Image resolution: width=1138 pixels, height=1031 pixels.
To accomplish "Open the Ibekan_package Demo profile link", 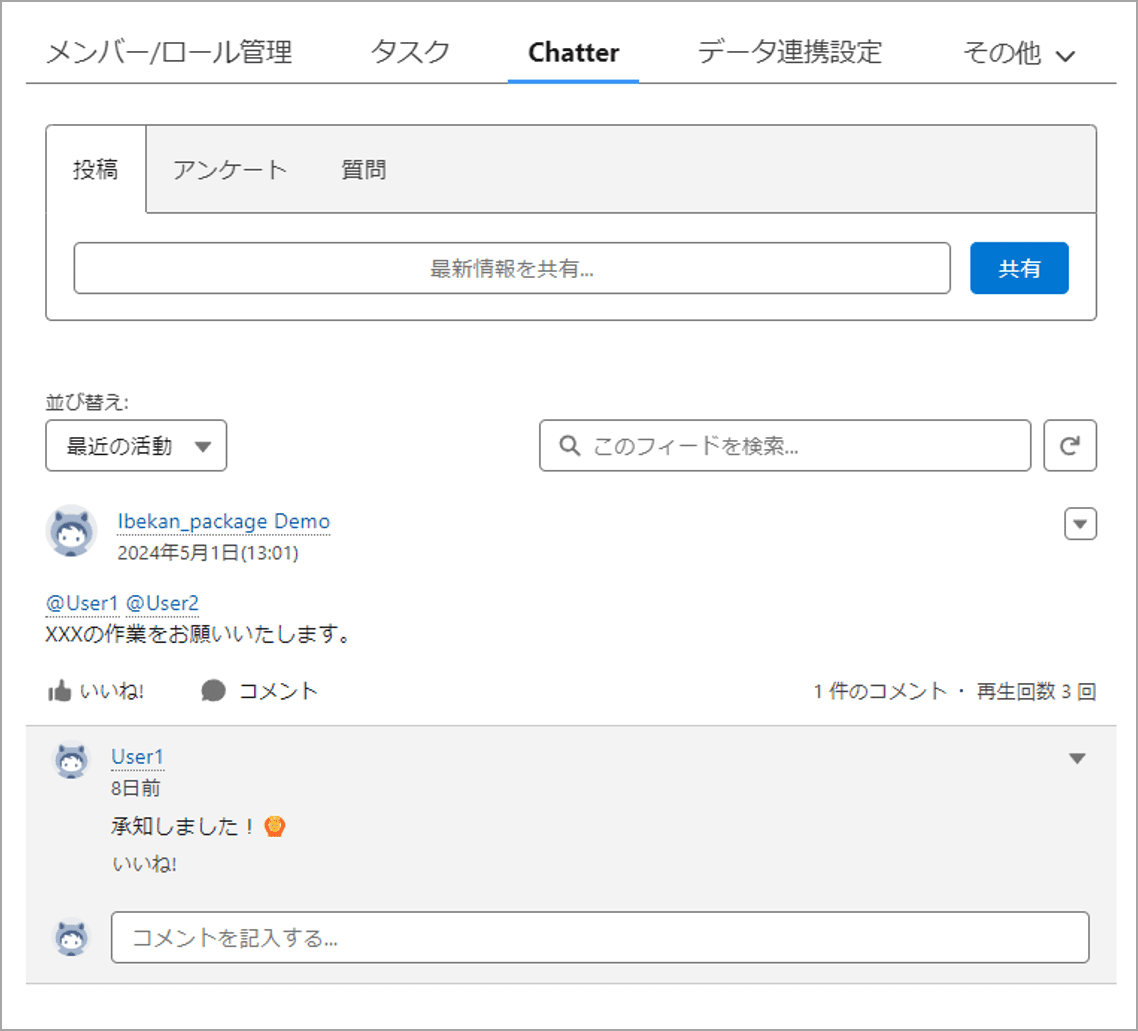I will click(x=223, y=521).
